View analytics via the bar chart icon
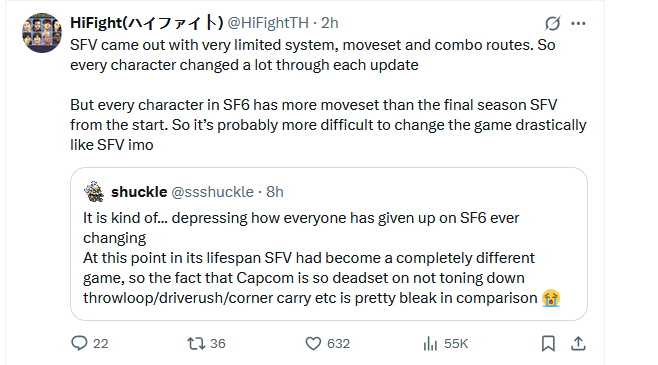Image resolution: width=658 pixels, height=365 pixels. (x=430, y=344)
